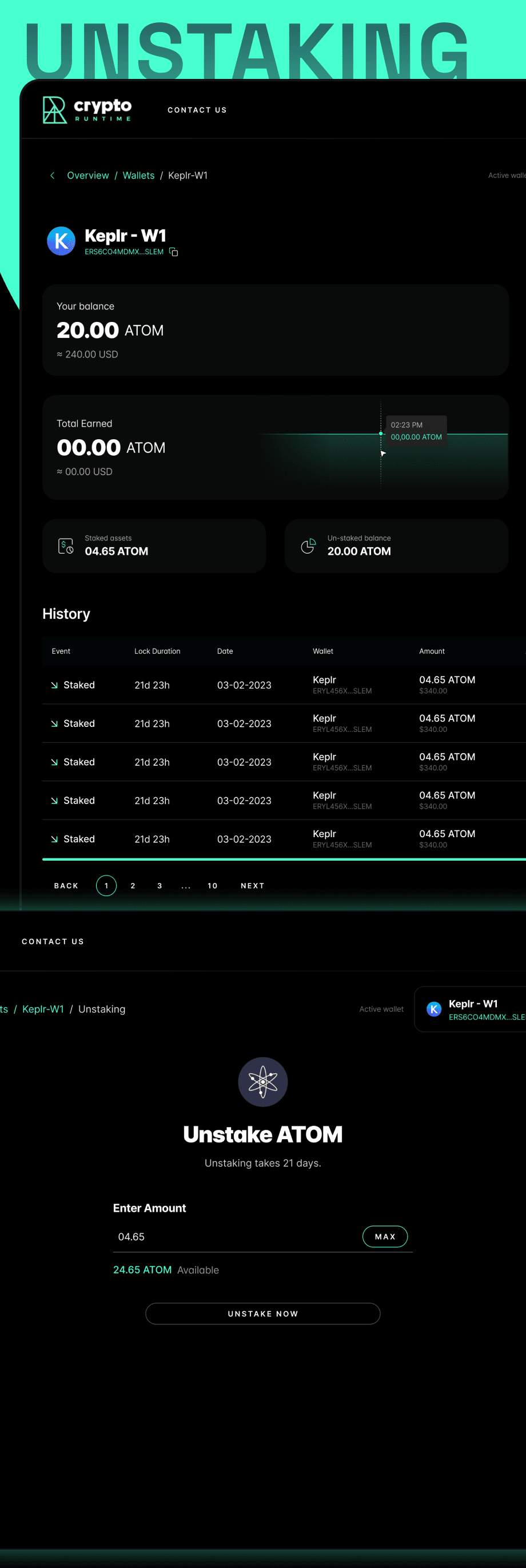
Task: Open the Un-staked balance 20.00 ATOM card
Action: pos(396,546)
